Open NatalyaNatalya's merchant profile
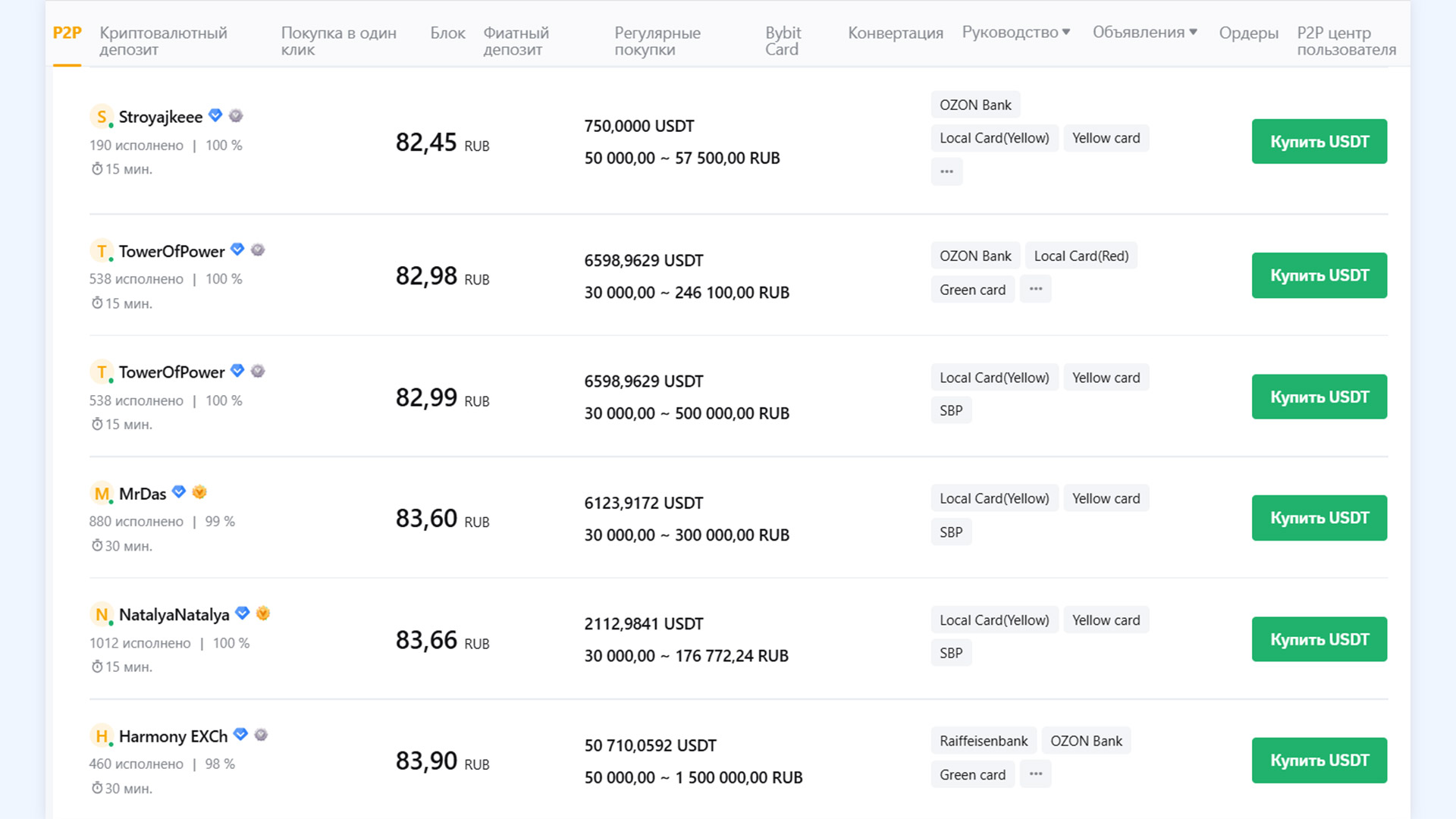Image resolution: width=1456 pixels, height=819 pixels. pyautogui.click(x=174, y=615)
